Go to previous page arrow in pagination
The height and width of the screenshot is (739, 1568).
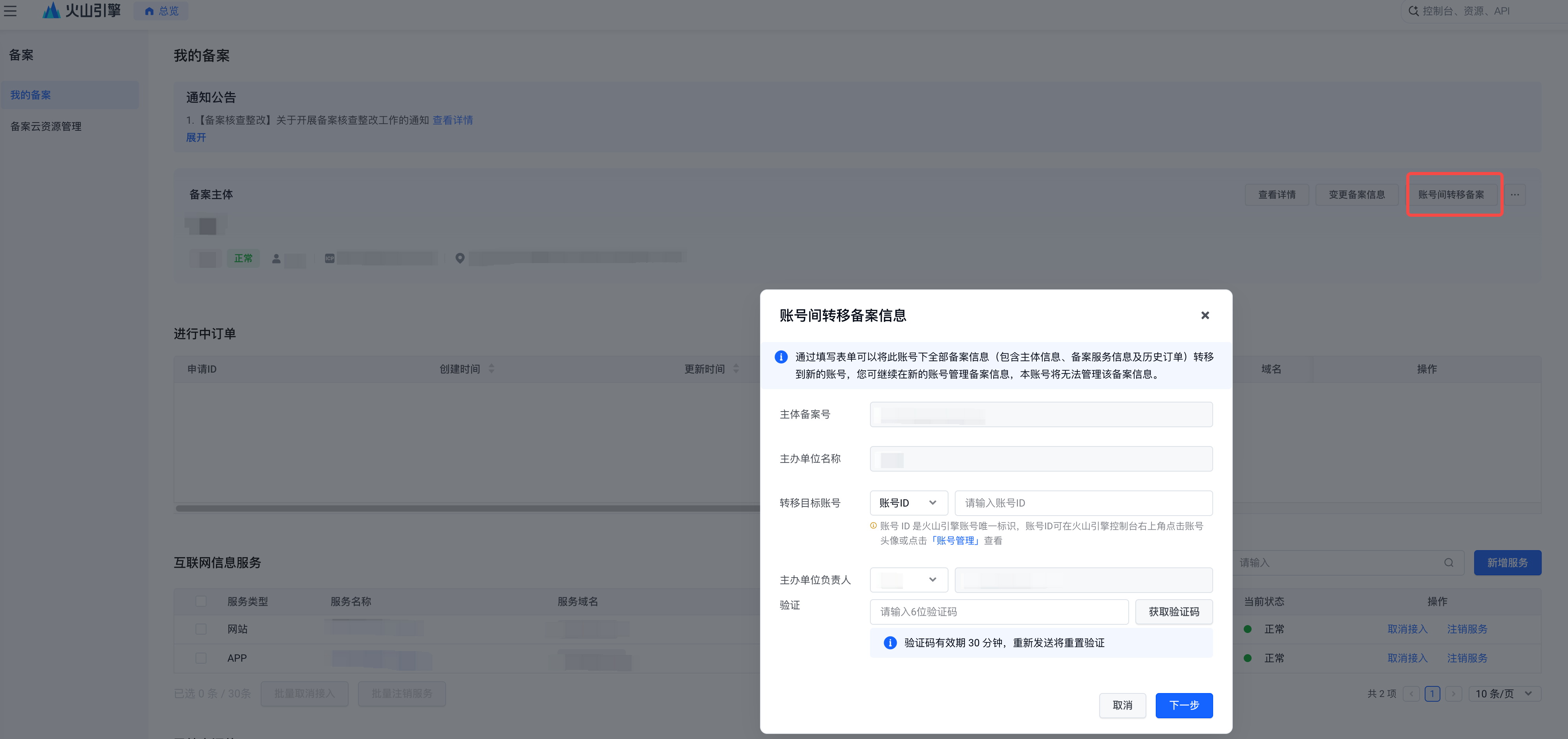[x=1411, y=694]
